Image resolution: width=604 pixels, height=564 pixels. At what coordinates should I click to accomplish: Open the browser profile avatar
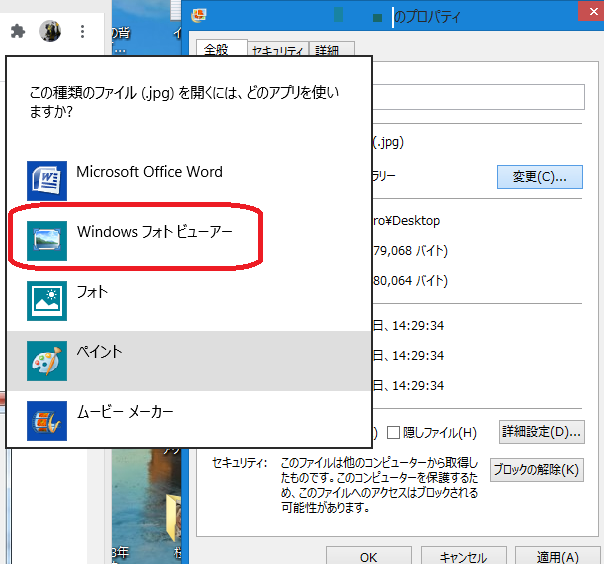coord(50,31)
